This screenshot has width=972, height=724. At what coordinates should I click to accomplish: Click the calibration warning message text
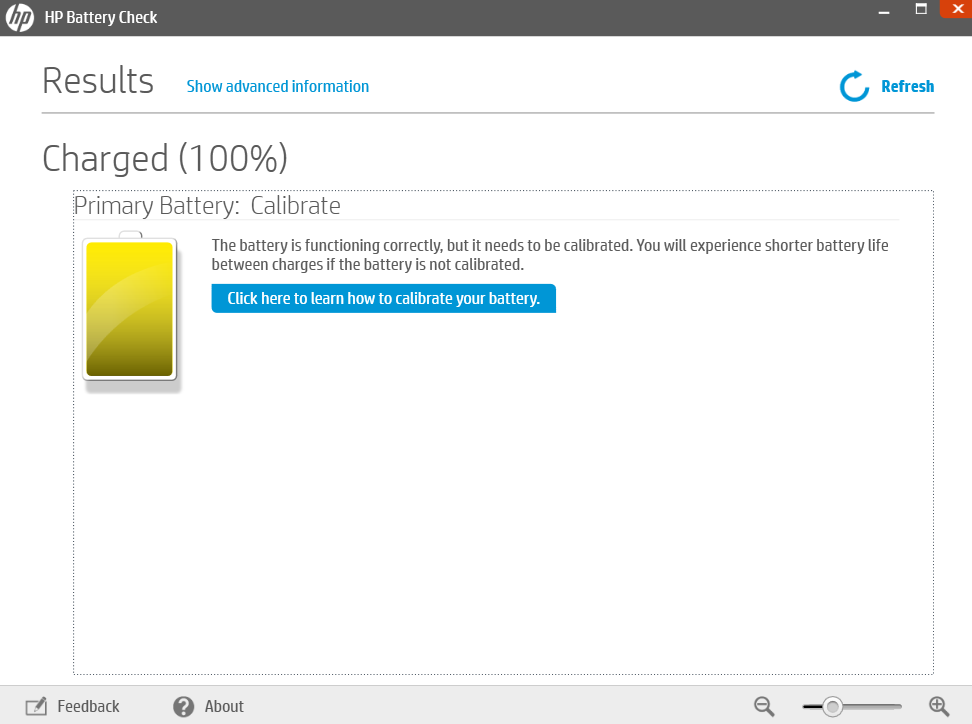[548, 254]
